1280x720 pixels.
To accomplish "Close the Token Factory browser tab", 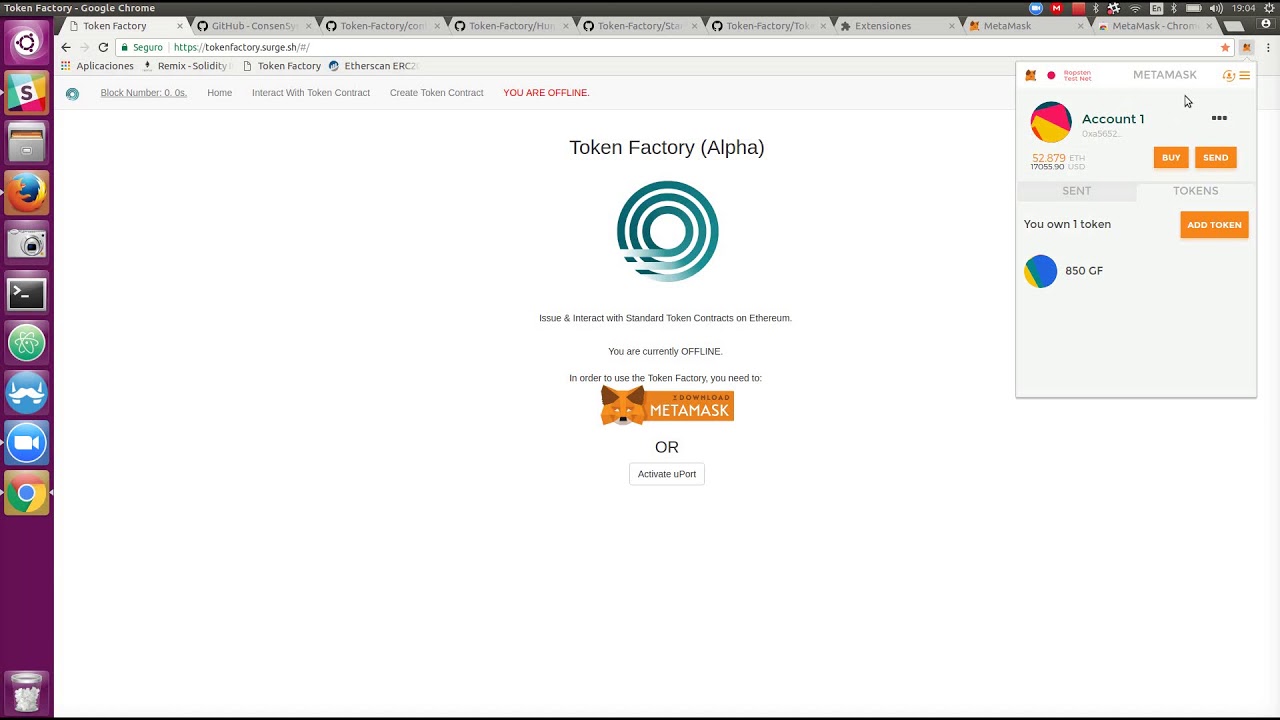I will pos(180,26).
